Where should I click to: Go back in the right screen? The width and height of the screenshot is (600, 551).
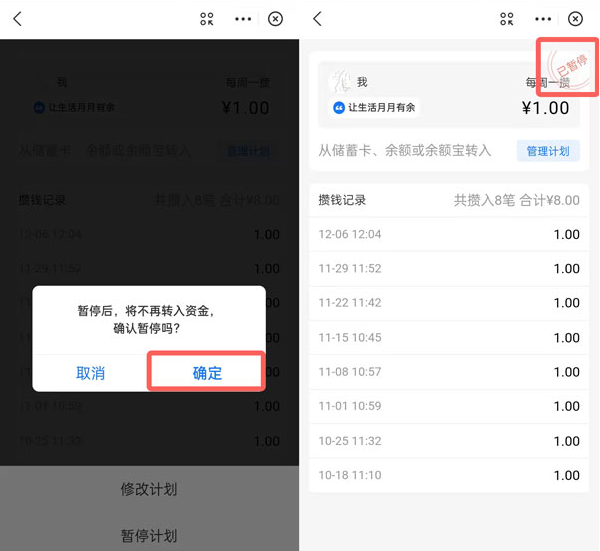click(318, 19)
